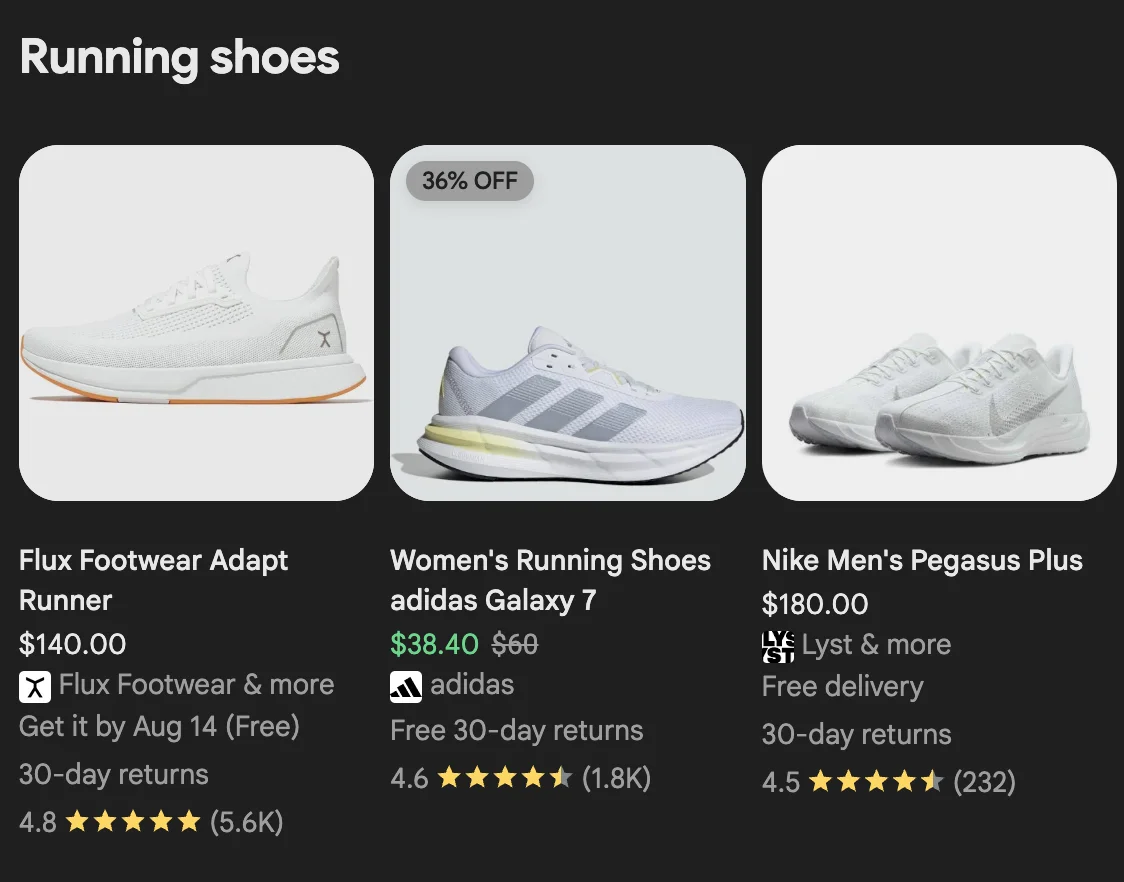
Task: Click the half-star icon on Galaxy 7 rating
Action: (559, 778)
